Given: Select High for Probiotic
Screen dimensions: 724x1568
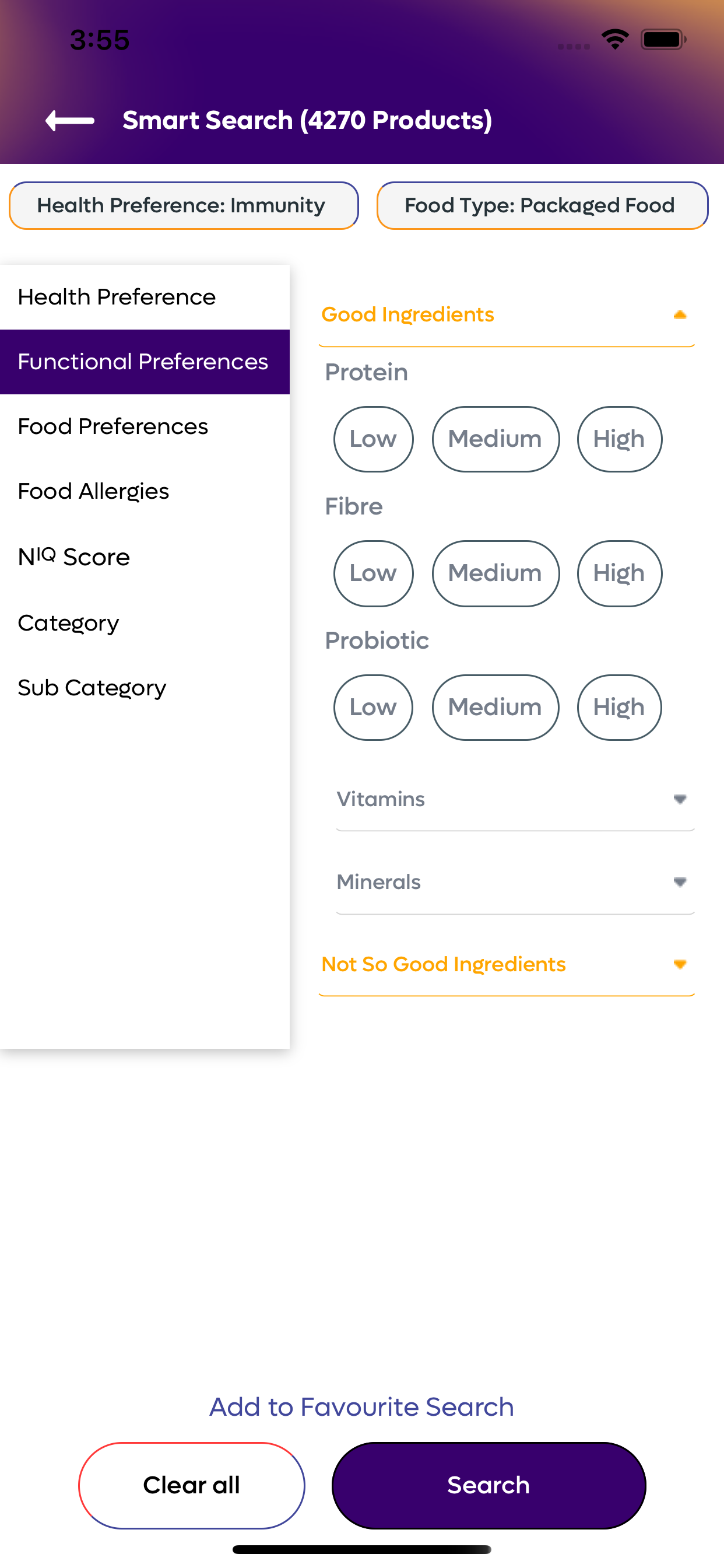Looking at the screenshot, I should point(619,708).
